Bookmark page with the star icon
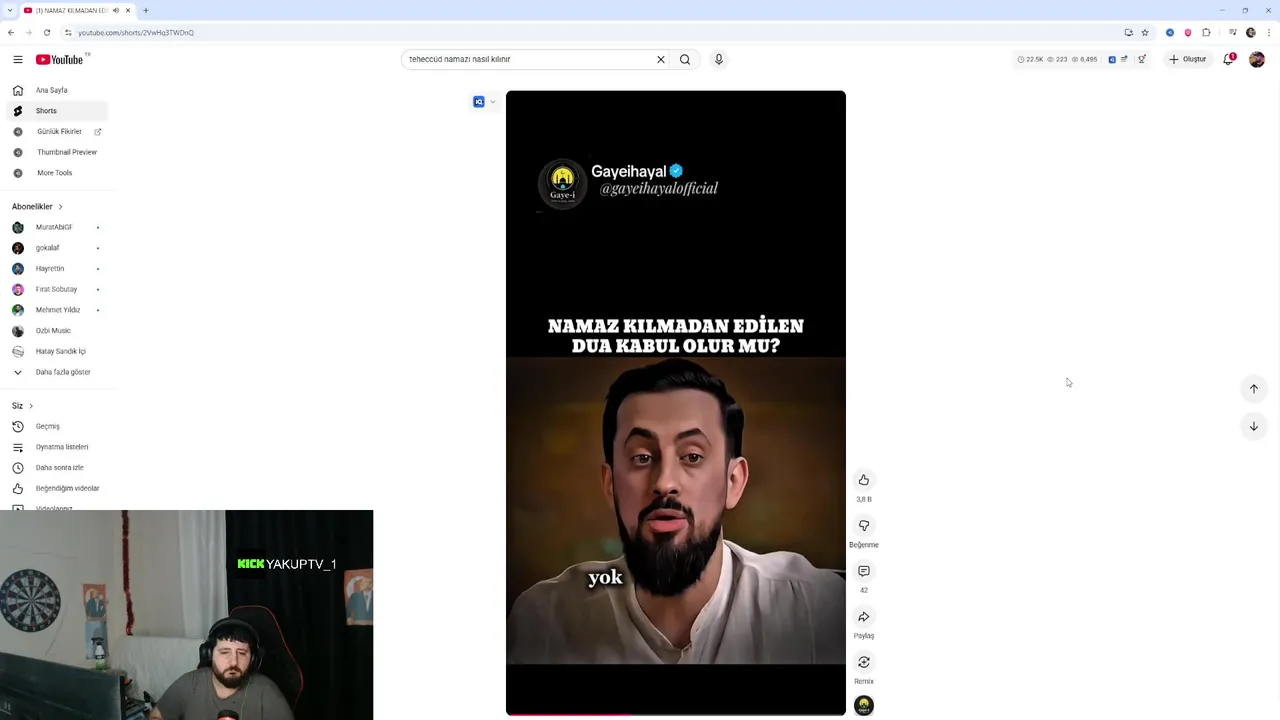Image resolution: width=1280 pixels, height=720 pixels. 1145,32
